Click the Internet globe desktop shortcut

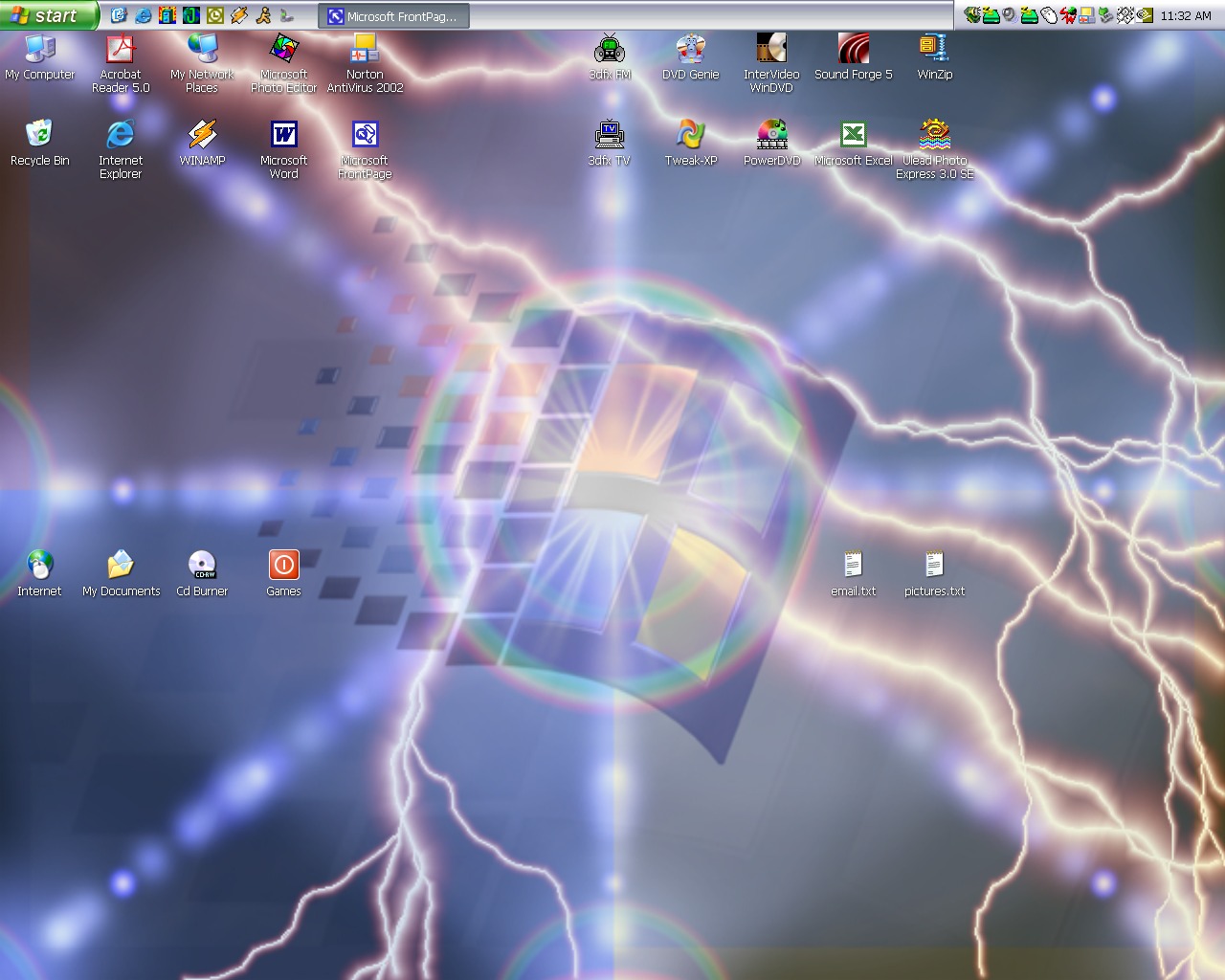click(40, 574)
